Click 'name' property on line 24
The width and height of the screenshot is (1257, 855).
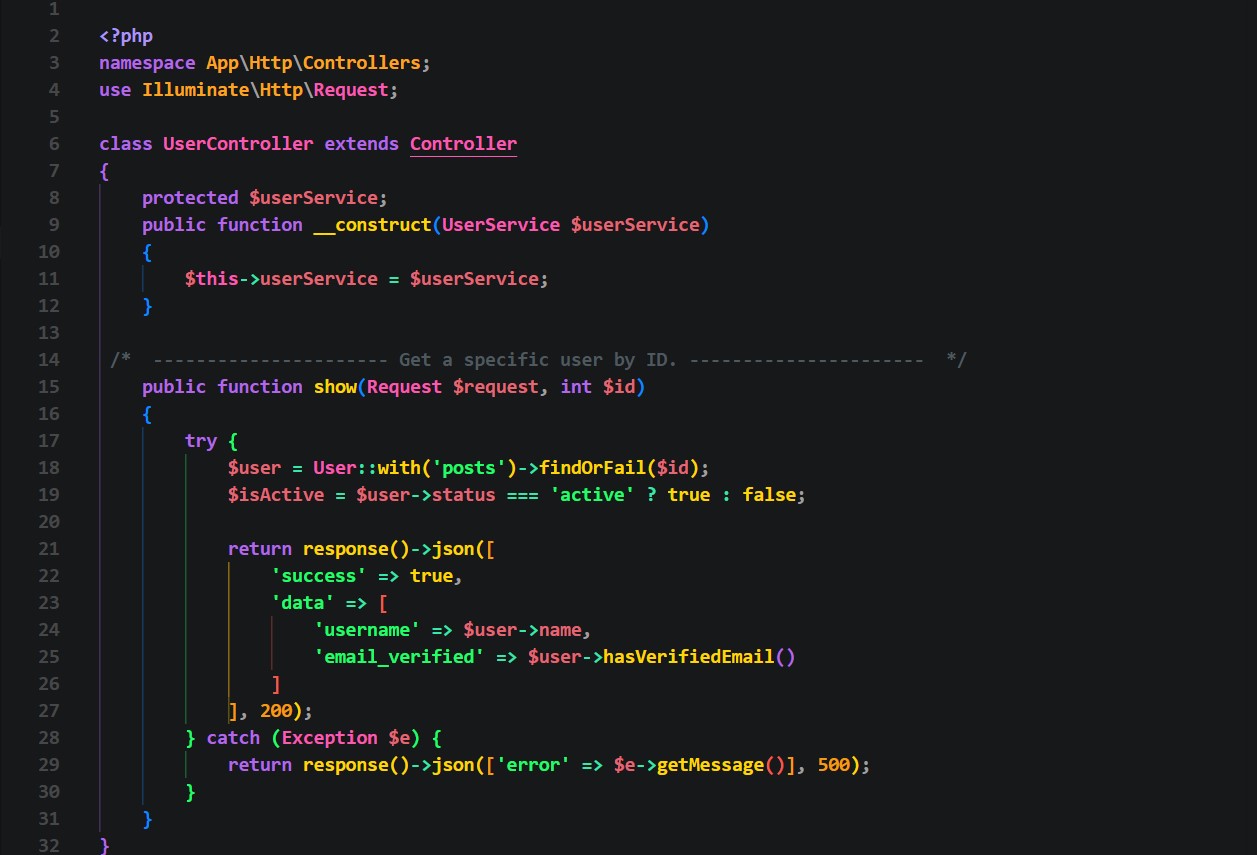click(x=560, y=629)
